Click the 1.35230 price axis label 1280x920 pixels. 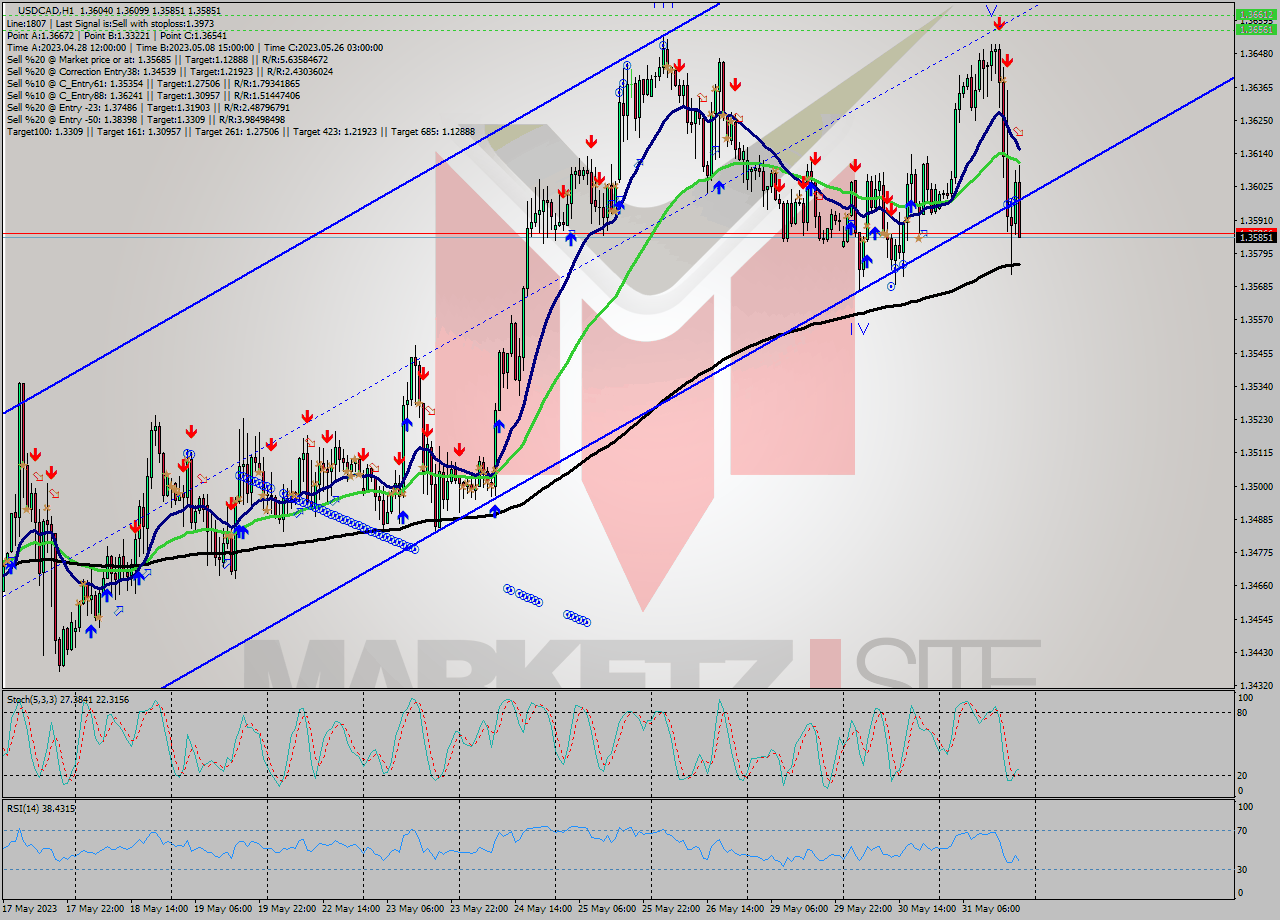click(1256, 419)
